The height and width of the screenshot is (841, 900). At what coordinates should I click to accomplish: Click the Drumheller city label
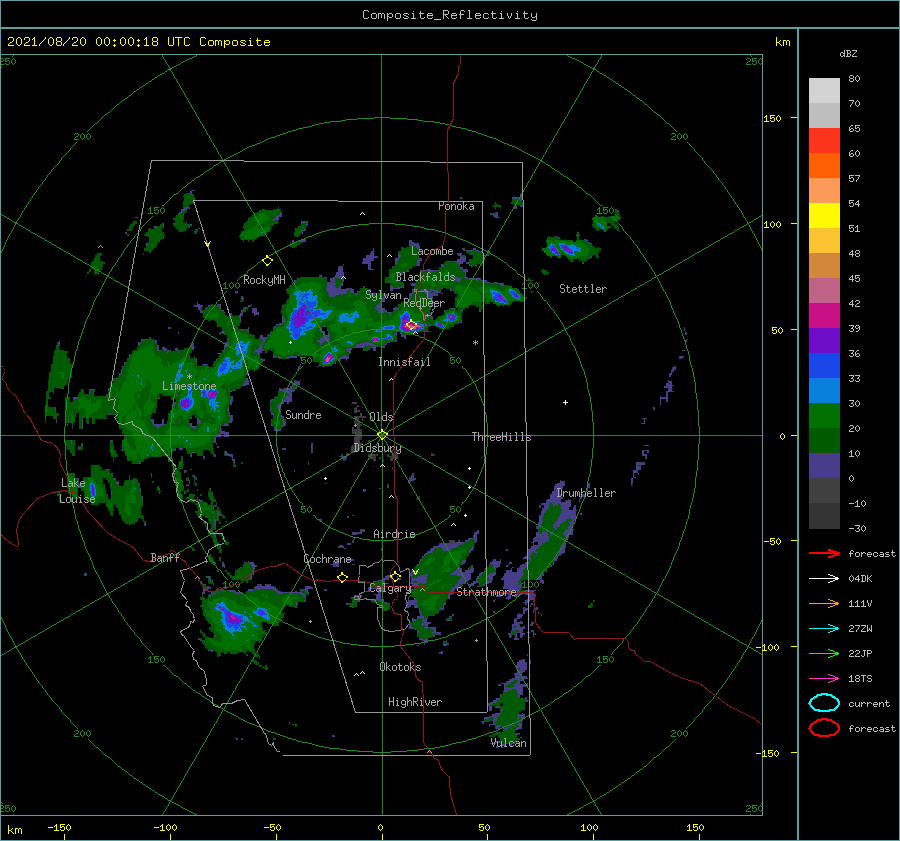(x=586, y=493)
